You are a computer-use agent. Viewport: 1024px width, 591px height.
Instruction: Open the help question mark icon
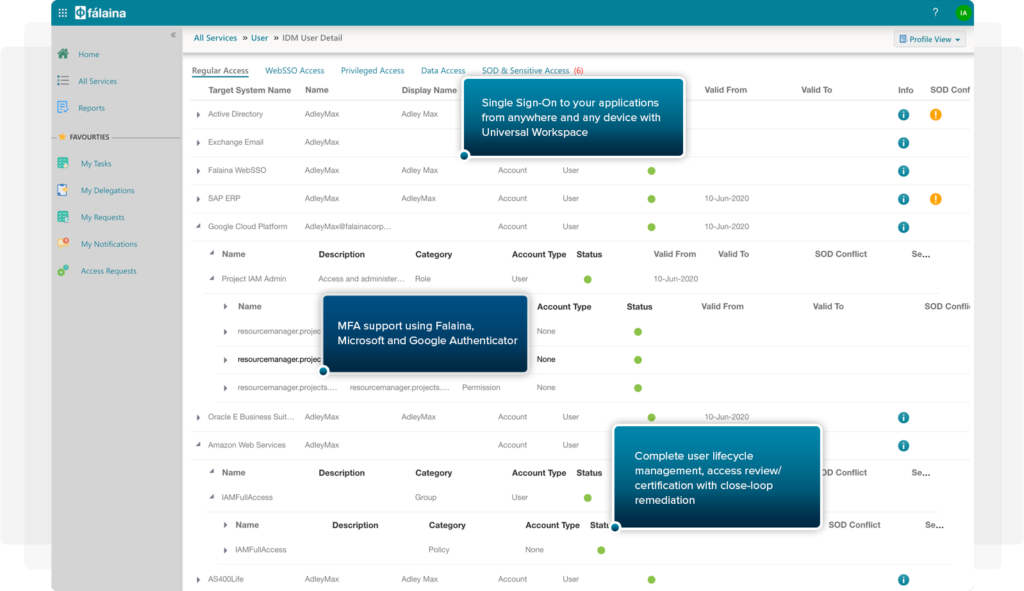tap(935, 12)
